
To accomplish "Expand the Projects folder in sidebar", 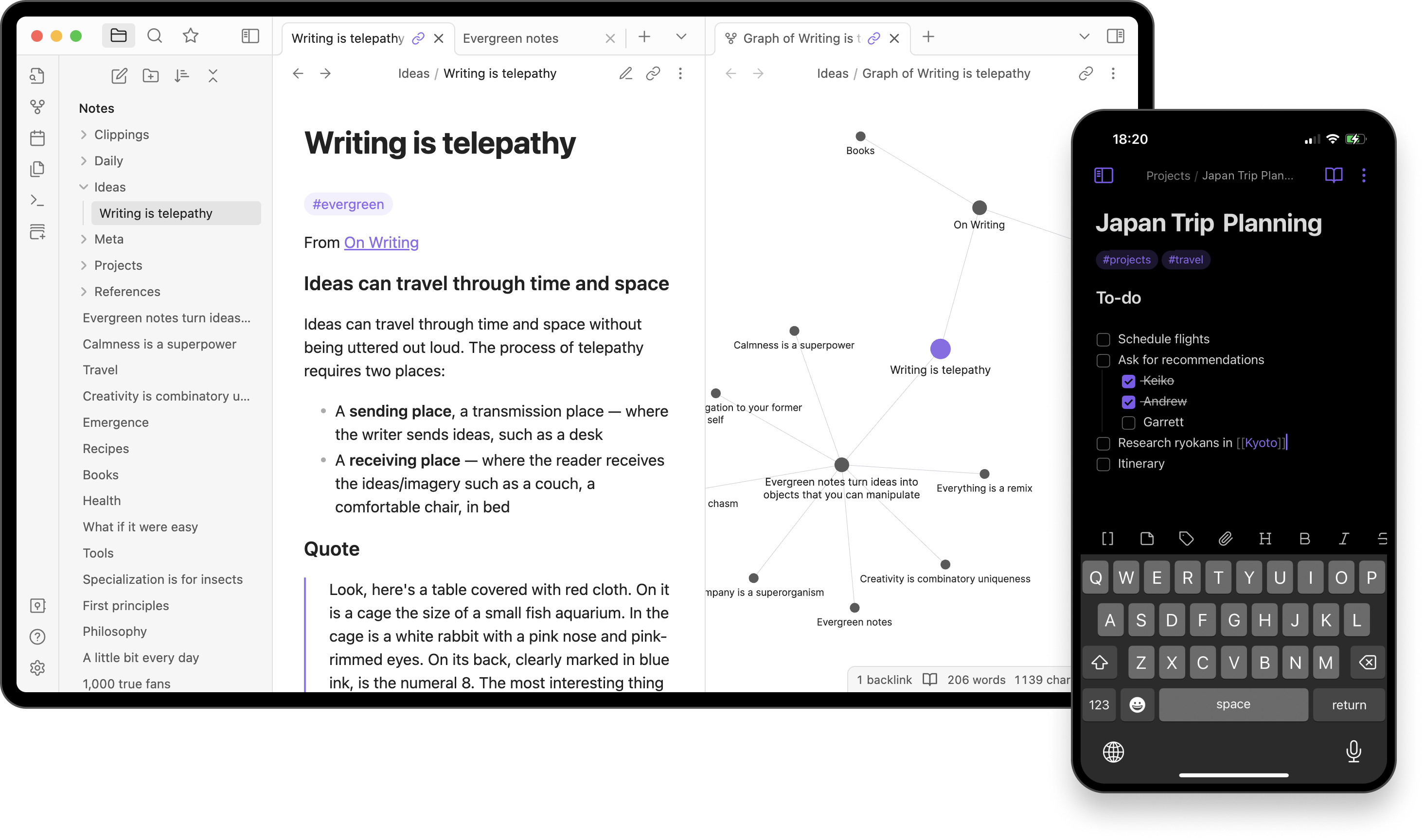I will pos(84,265).
